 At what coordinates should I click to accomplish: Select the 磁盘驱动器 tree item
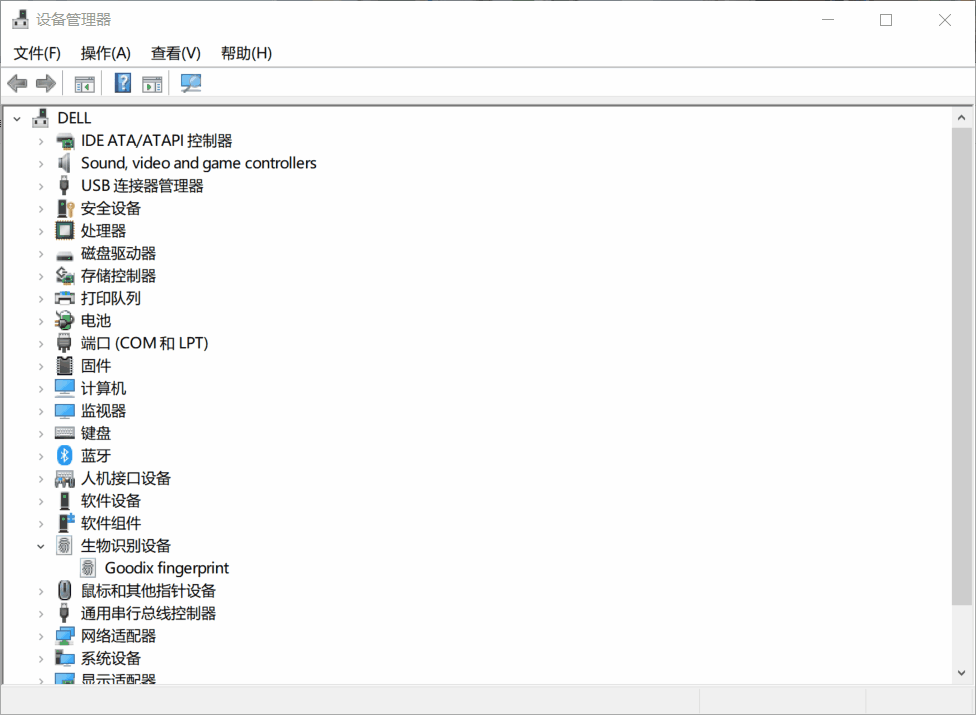coord(118,253)
